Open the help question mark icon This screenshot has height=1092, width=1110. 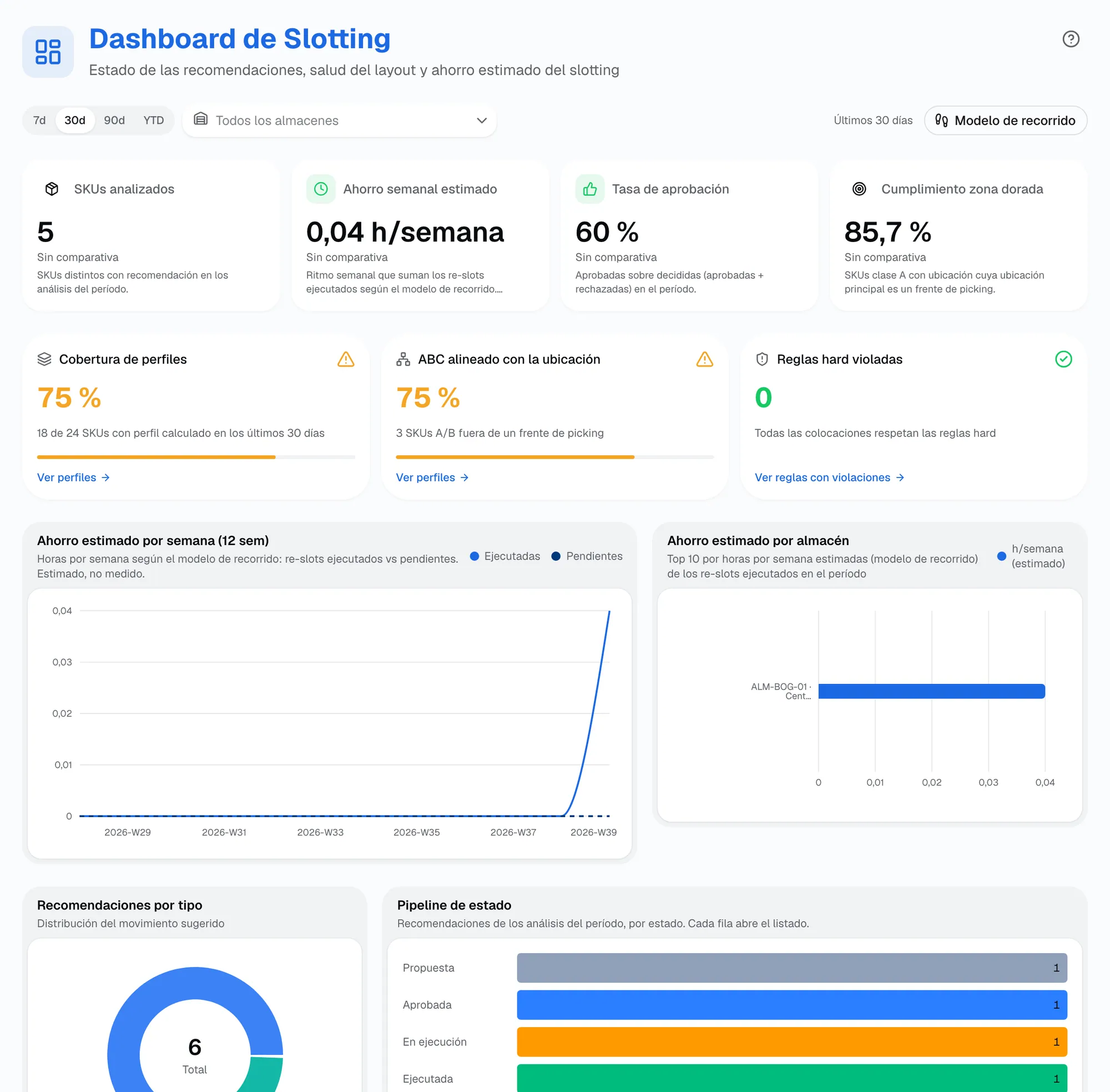point(1071,39)
